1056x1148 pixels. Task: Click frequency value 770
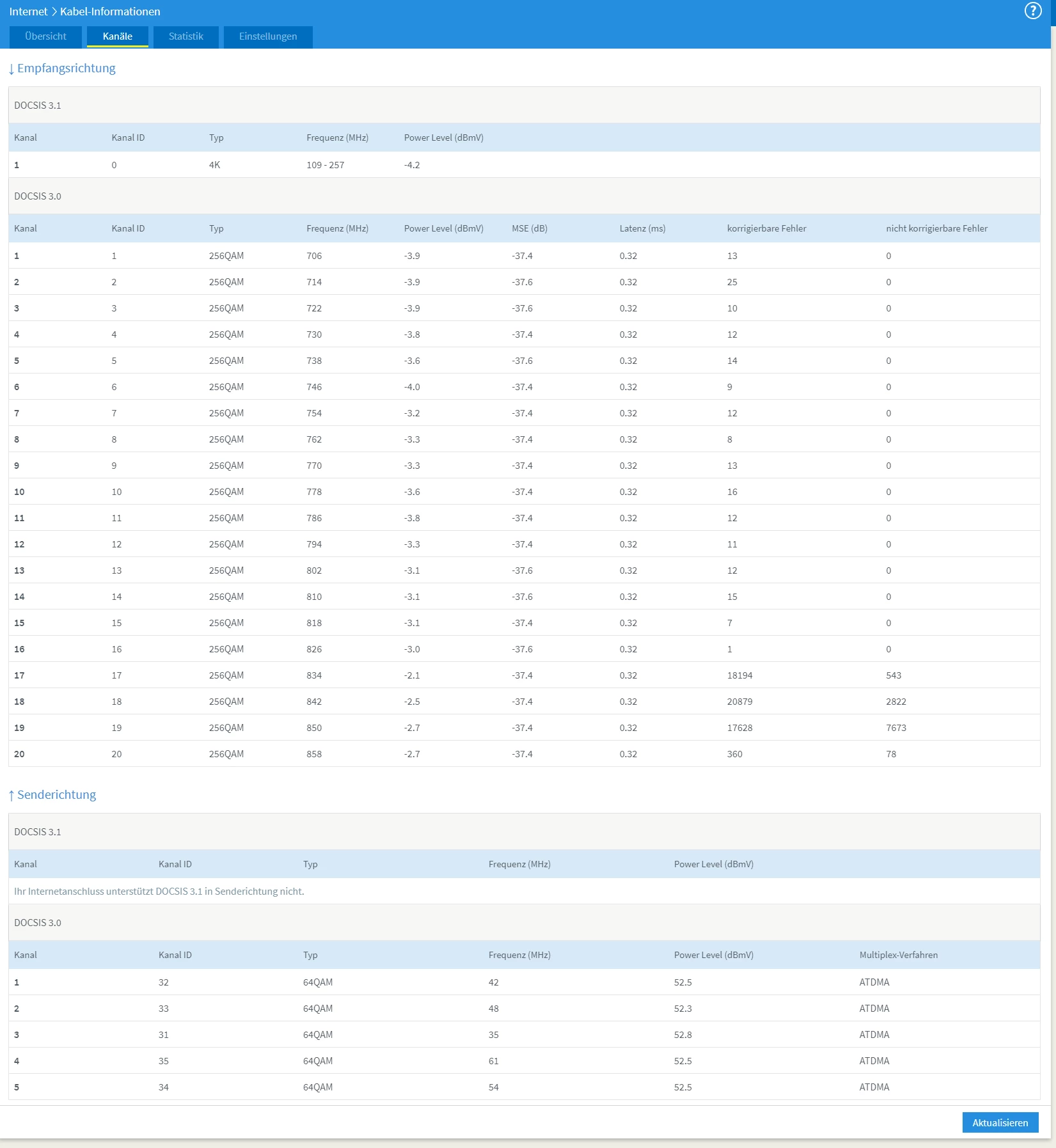(x=314, y=466)
